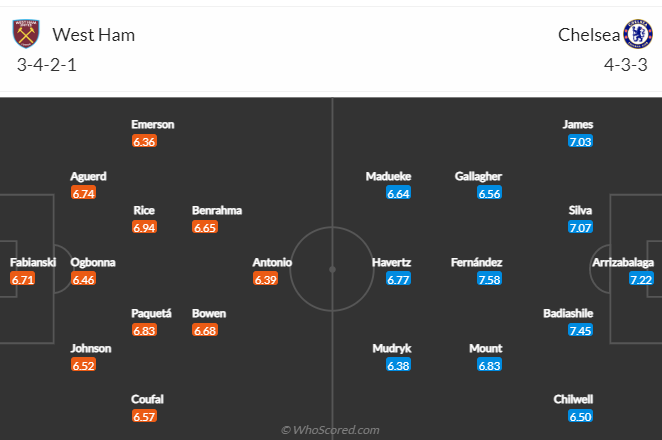Click the Chilwell player name
Image resolution: width=662 pixels, height=440 pixels.
[x=573, y=399]
